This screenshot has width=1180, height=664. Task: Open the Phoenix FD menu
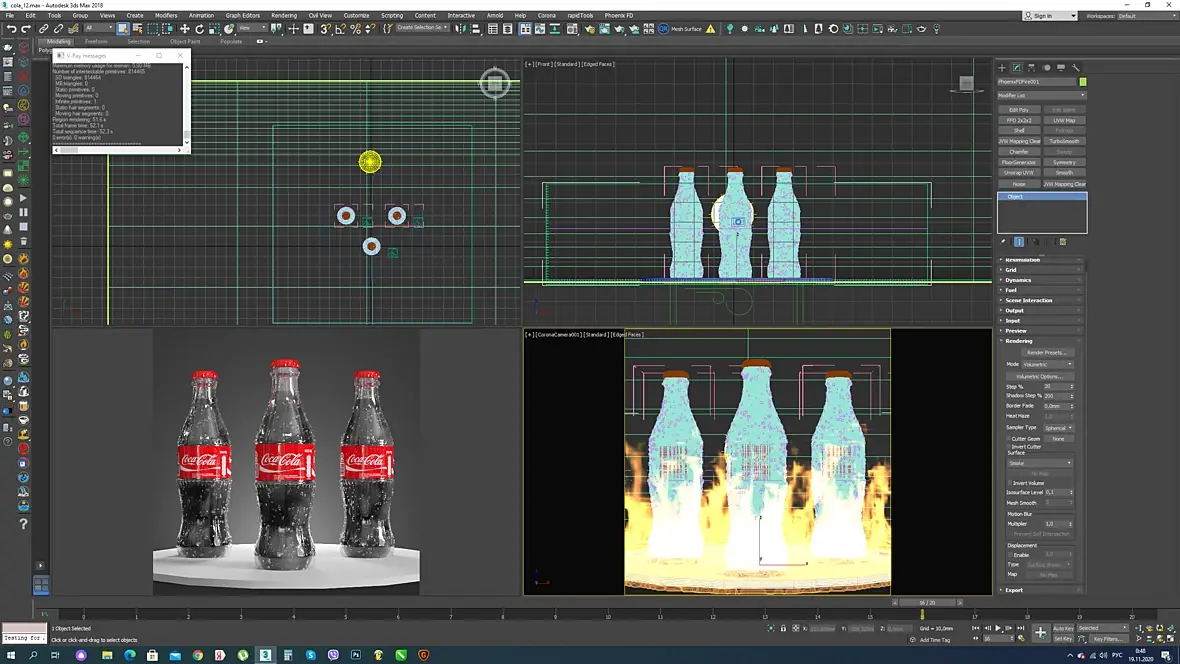click(x=618, y=16)
